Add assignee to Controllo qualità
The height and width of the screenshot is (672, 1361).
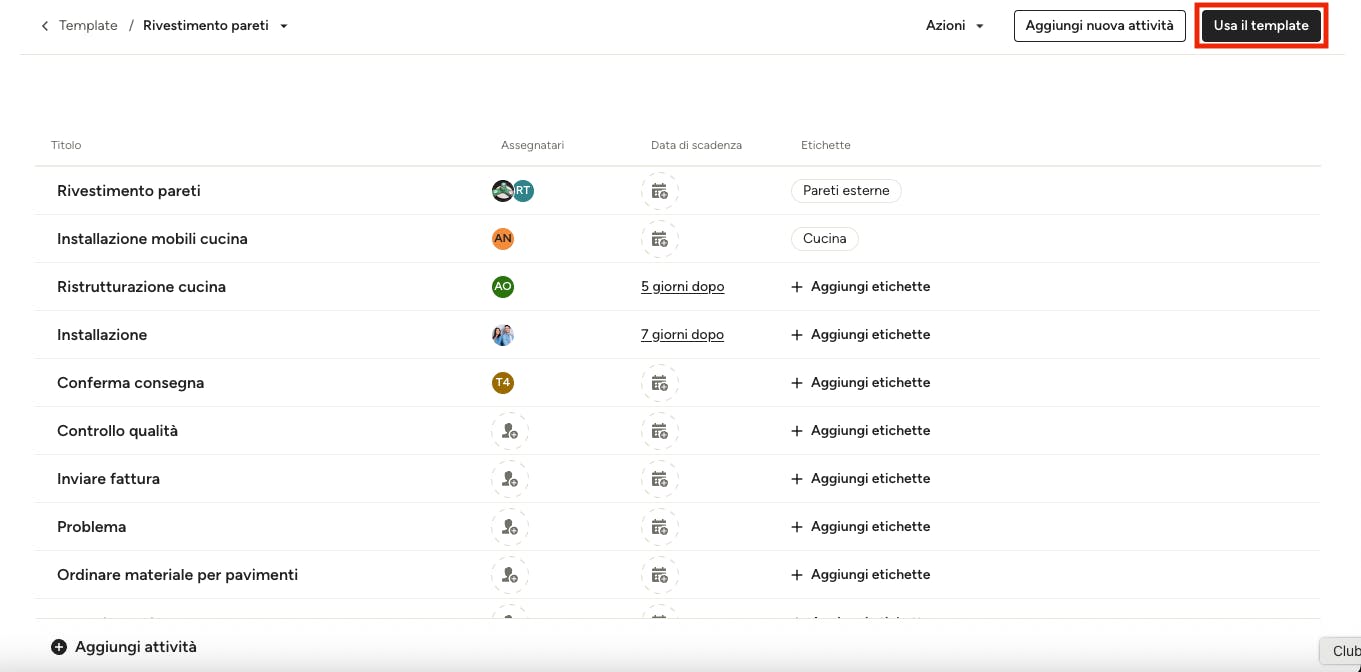[510, 431]
